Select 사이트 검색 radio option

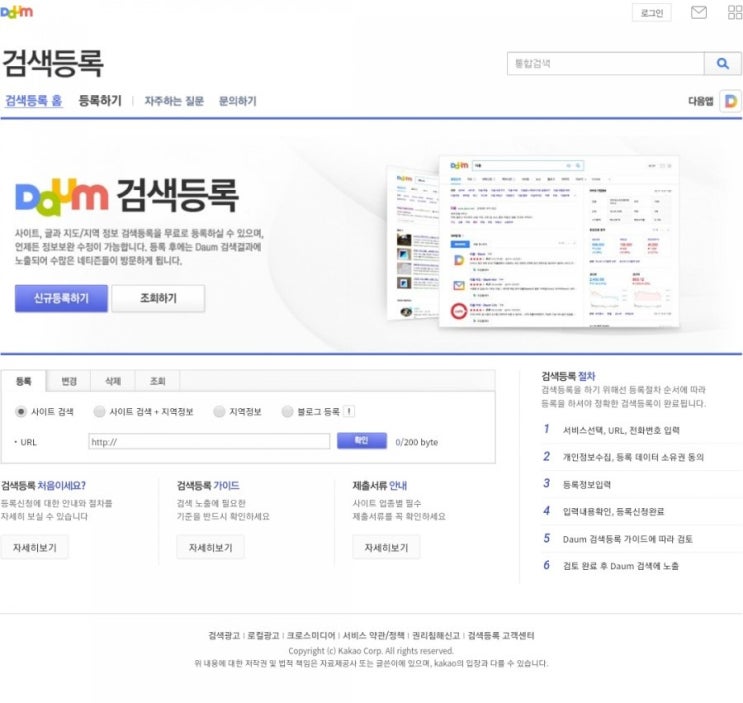20,412
